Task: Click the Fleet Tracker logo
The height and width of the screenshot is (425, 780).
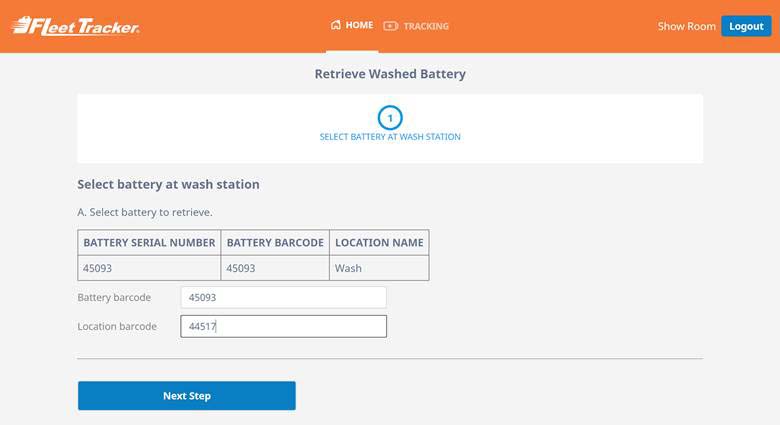Action: (x=76, y=26)
